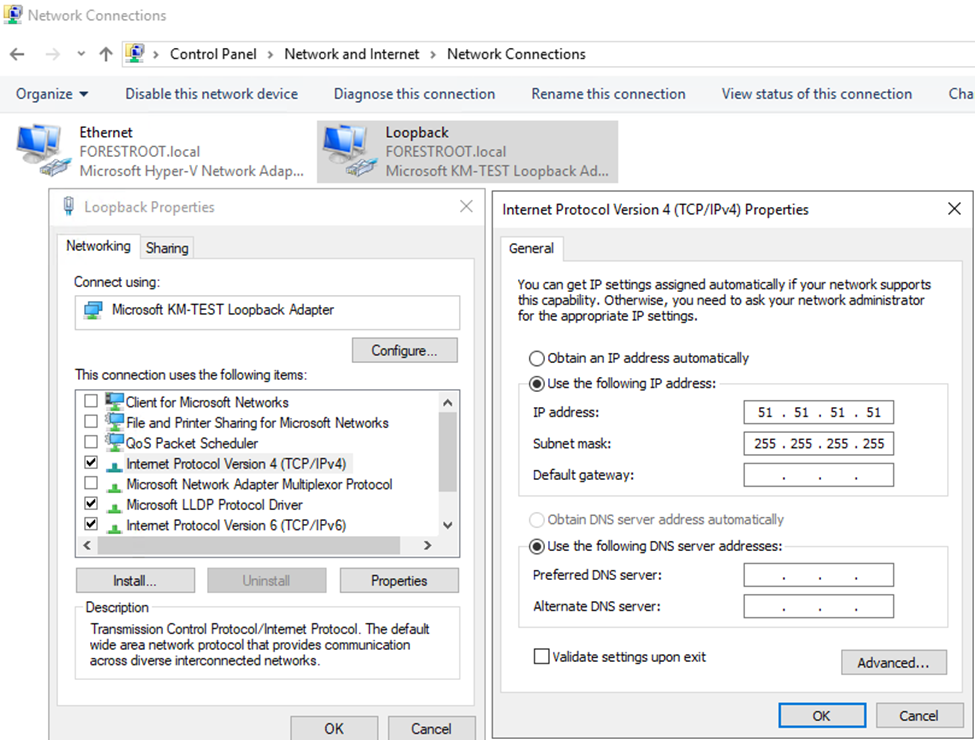
Task: Click Diagnose this connection
Action: [414, 94]
